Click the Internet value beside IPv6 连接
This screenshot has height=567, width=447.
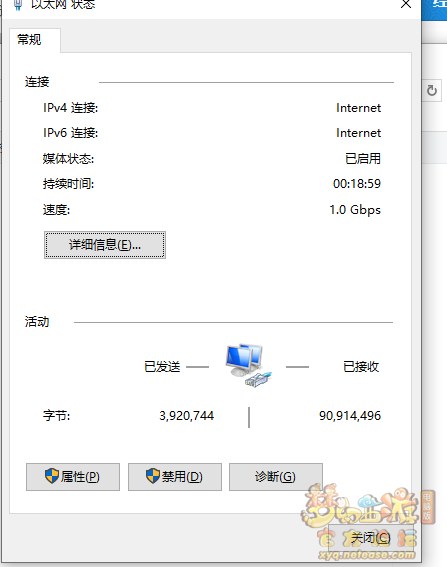358,133
